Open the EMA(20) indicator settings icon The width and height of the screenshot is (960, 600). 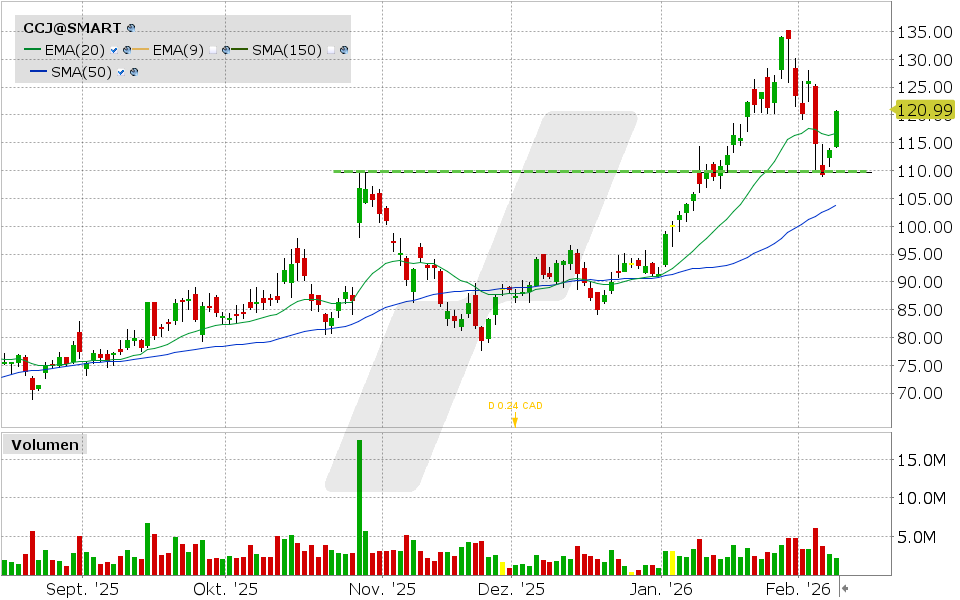coord(126,50)
